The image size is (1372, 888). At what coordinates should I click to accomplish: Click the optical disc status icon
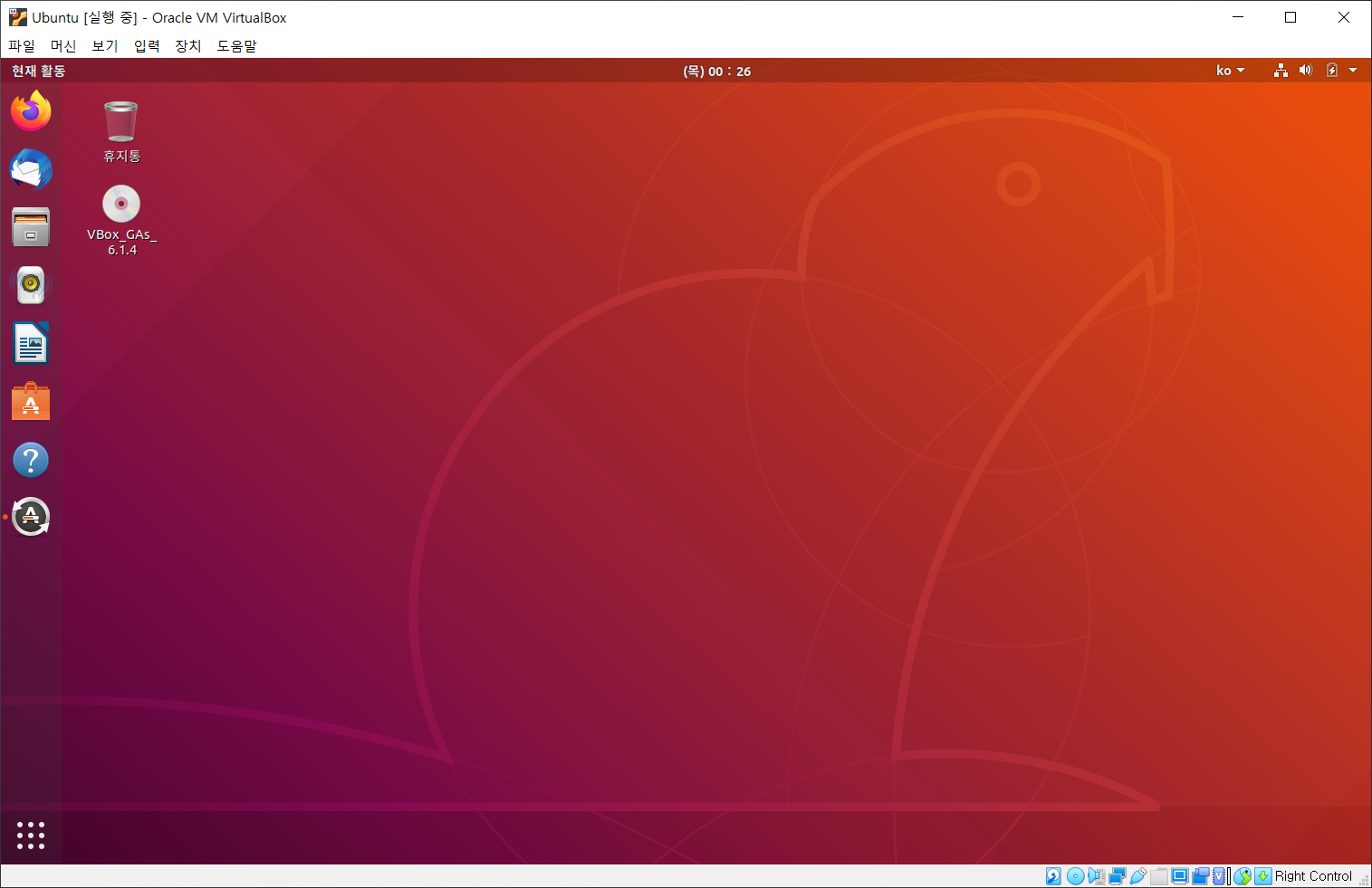pos(1076,876)
